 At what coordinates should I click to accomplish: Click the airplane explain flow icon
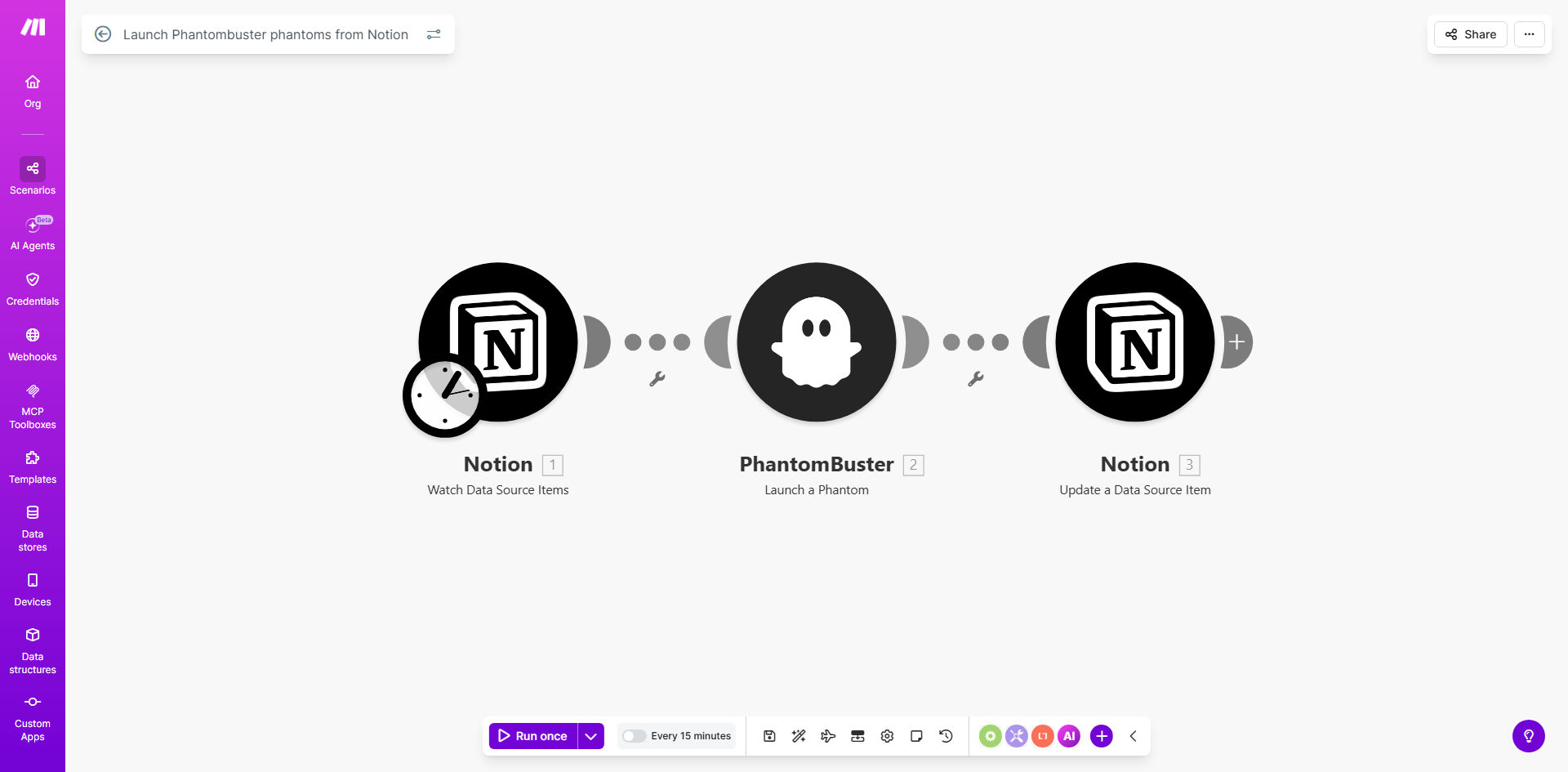pyautogui.click(x=828, y=736)
